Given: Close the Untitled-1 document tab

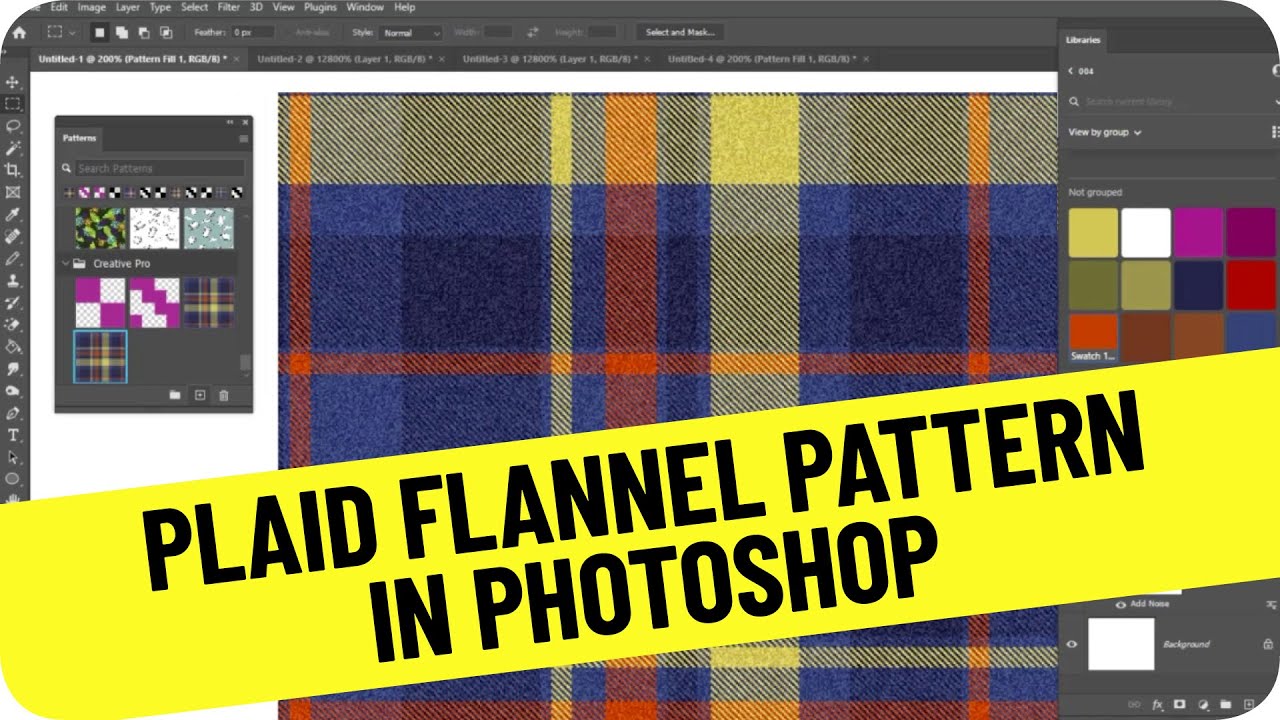Looking at the screenshot, I should pos(235,59).
